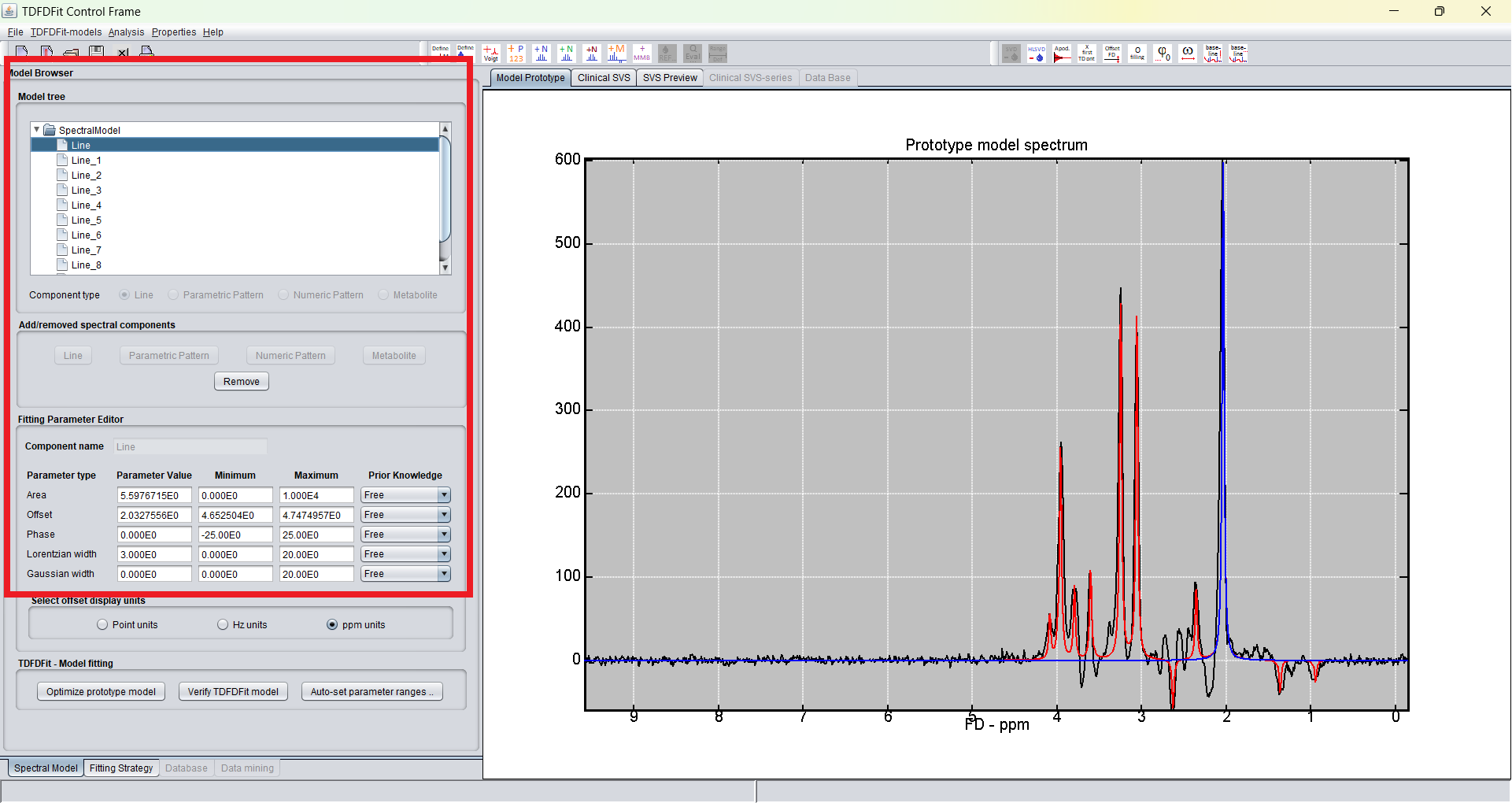Click the model tree scroll up arrow
The width and height of the screenshot is (1512, 803).
445,128
